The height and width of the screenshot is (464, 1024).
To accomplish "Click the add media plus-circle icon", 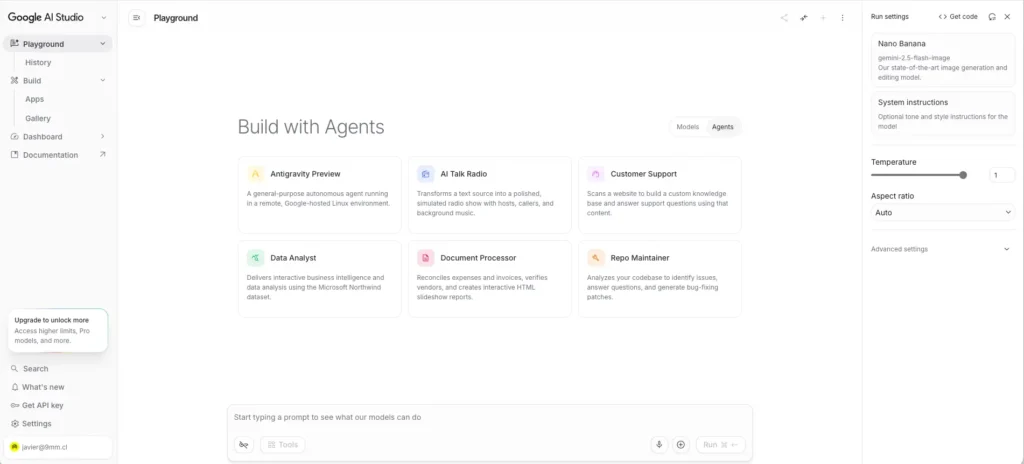I will click(680, 444).
